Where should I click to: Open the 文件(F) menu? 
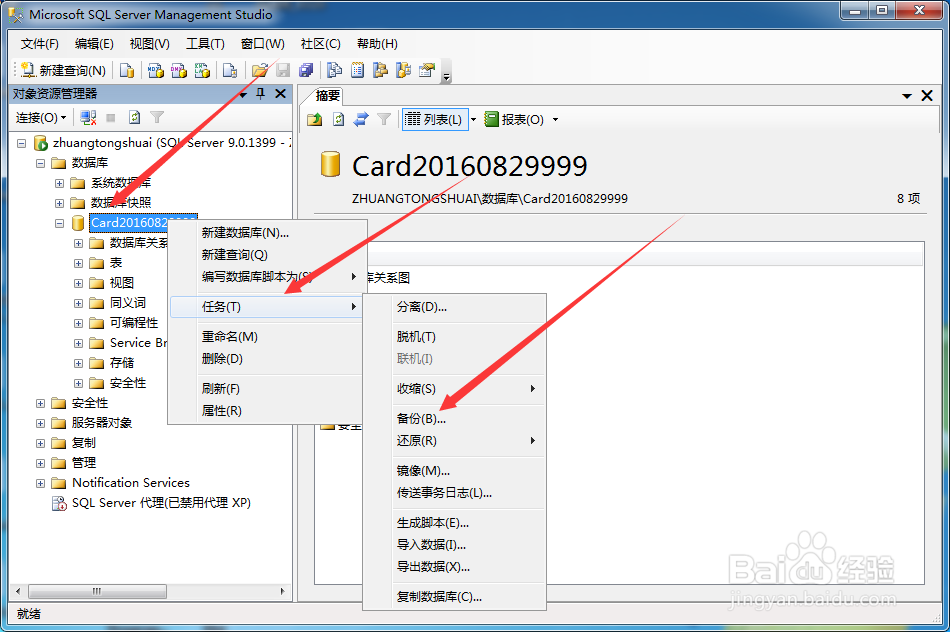39,44
